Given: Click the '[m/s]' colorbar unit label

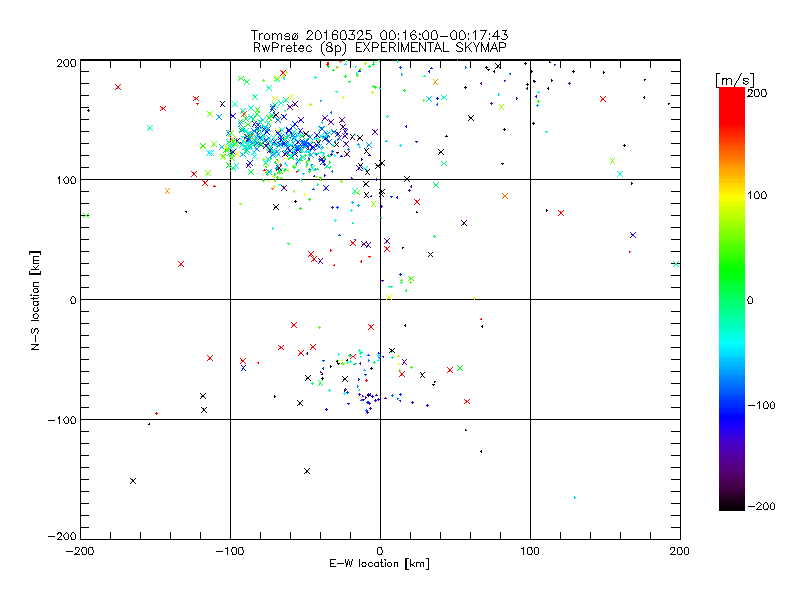Looking at the screenshot, I should click(x=735, y=80).
